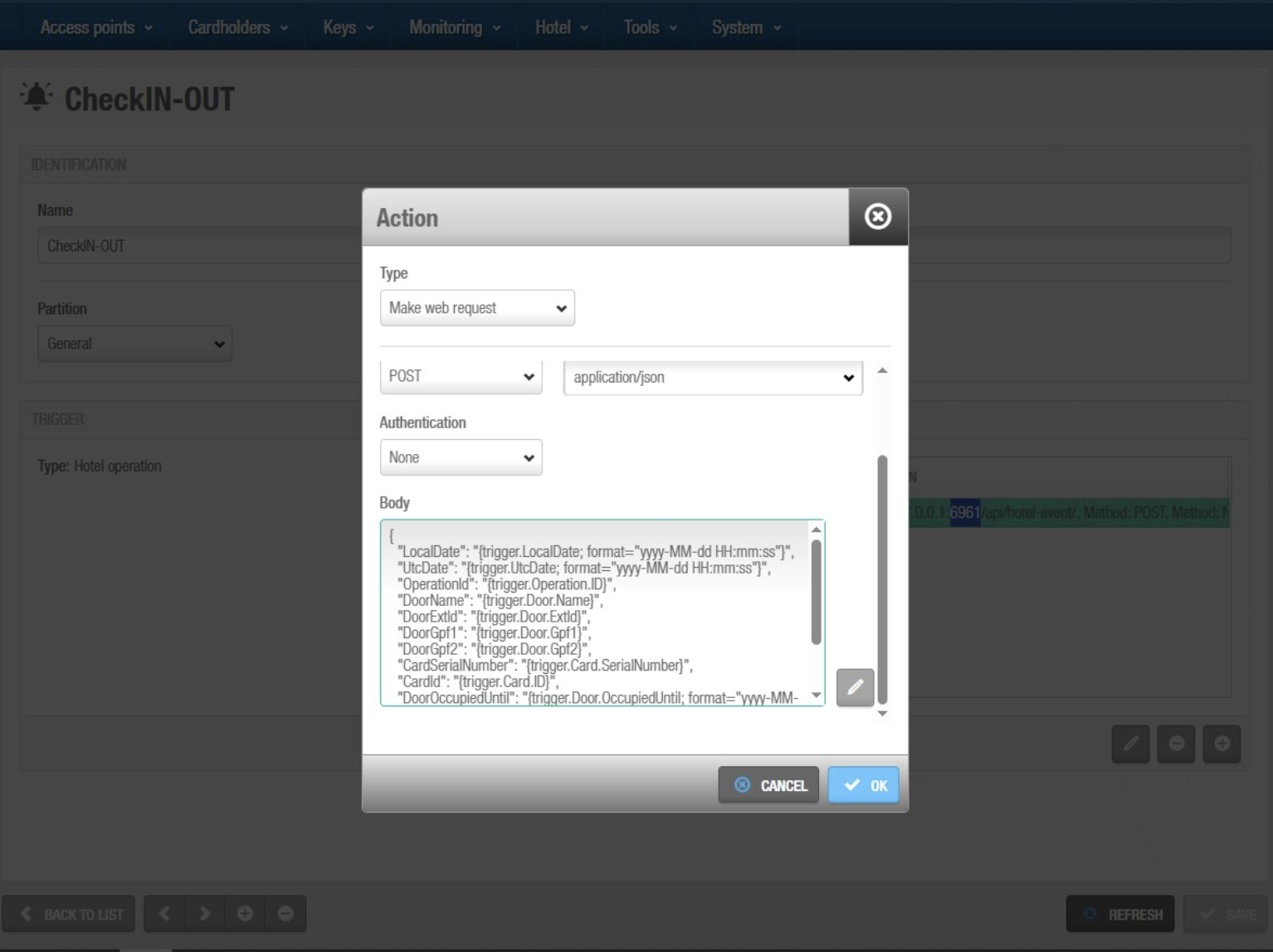This screenshot has height=952, width=1273.
Task: Click the remove (minus) action icon
Action: coord(1176,744)
